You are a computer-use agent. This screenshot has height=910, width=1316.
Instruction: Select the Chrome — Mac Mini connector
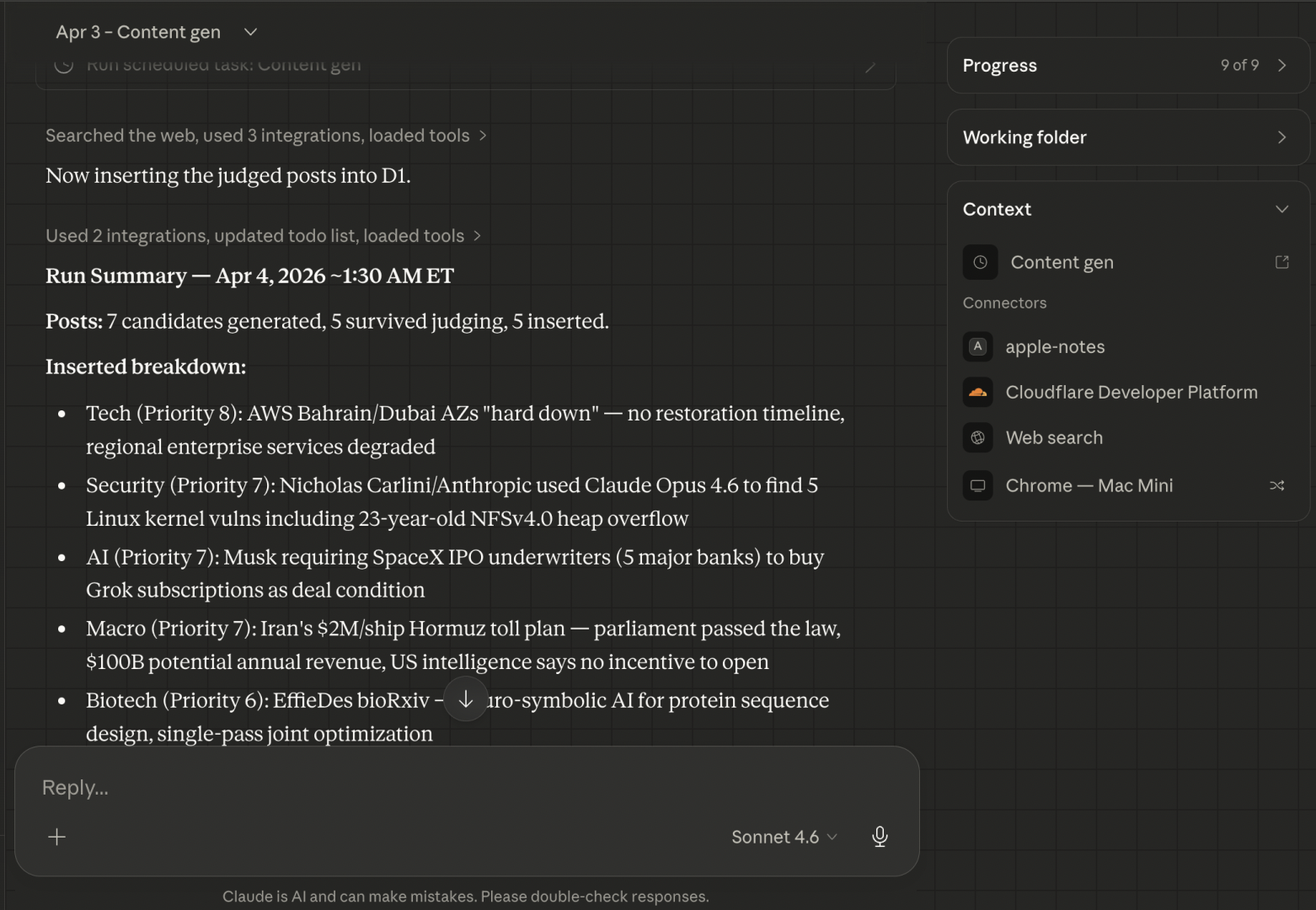click(x=1128, y=485)
